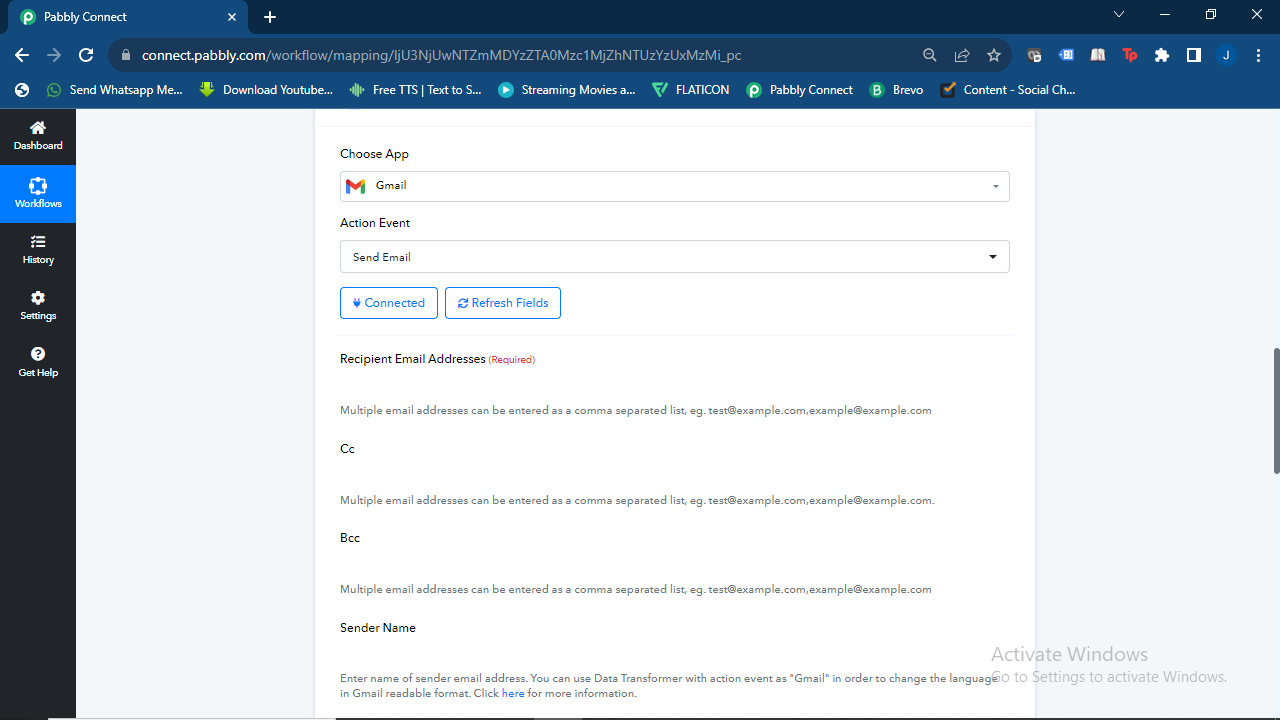Open browser zoom control icon
Viewport: 1280px width, 720px height.
pyautogui.click(x=930, y=55)
